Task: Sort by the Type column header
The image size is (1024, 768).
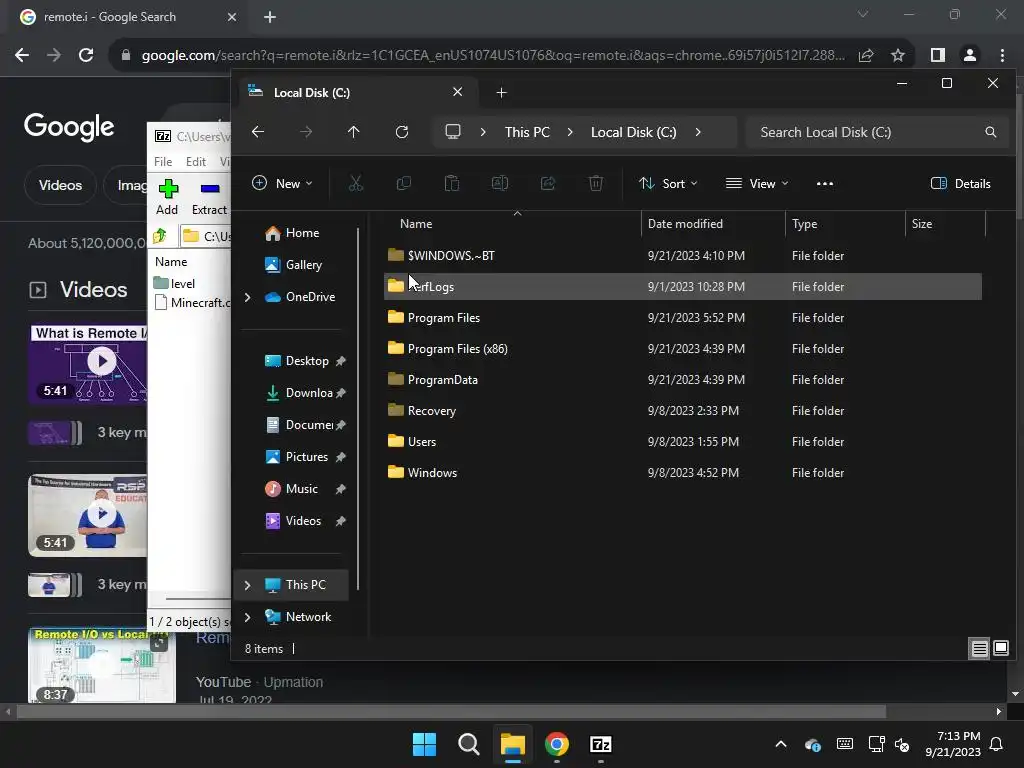Action: 845,224
